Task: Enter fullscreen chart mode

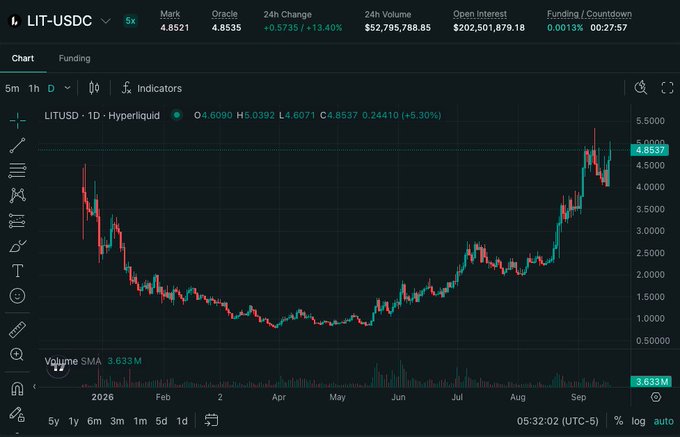Action: 667,88
